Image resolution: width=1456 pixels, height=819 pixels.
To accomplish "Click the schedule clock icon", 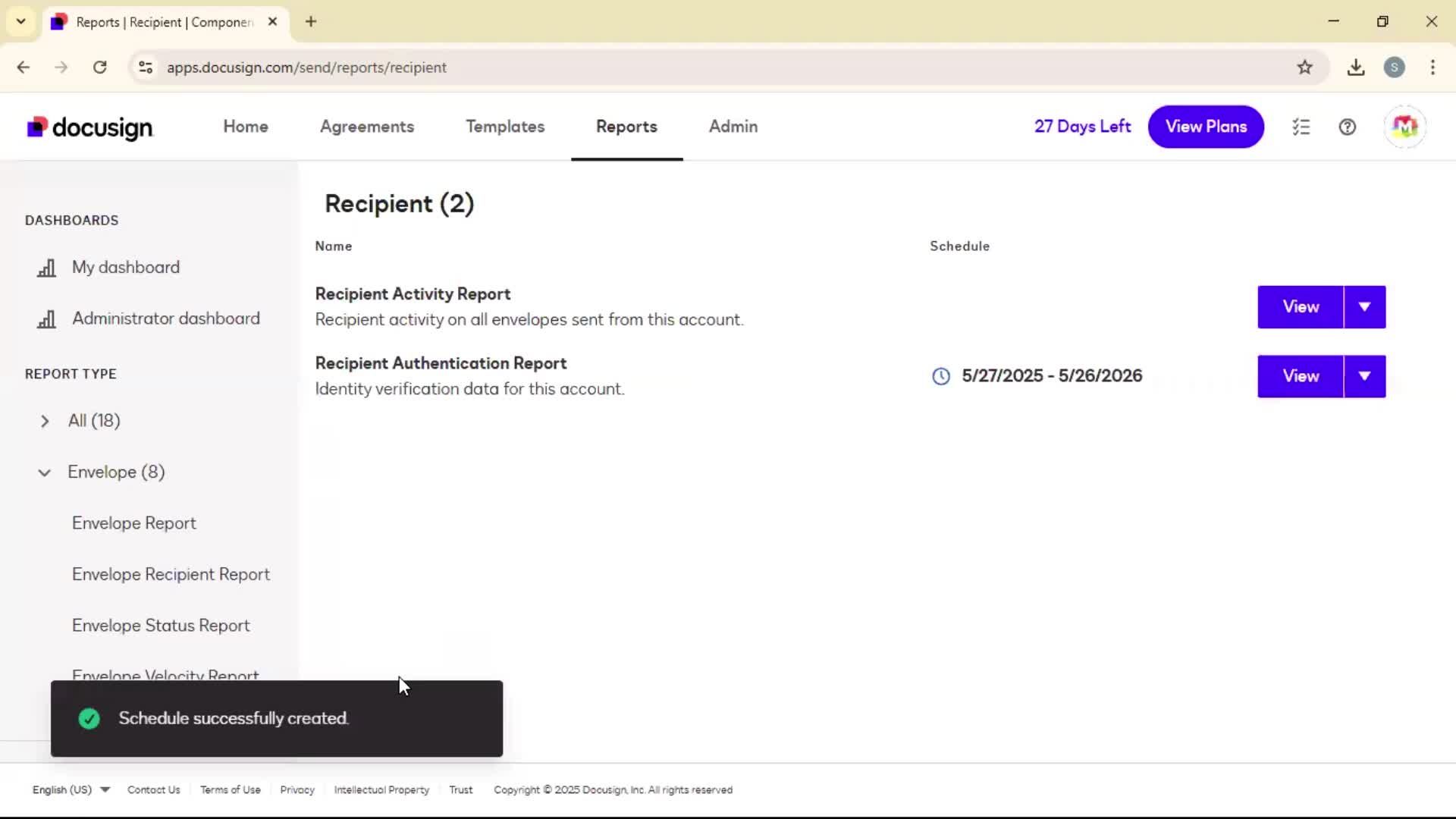I will (941, 376).
